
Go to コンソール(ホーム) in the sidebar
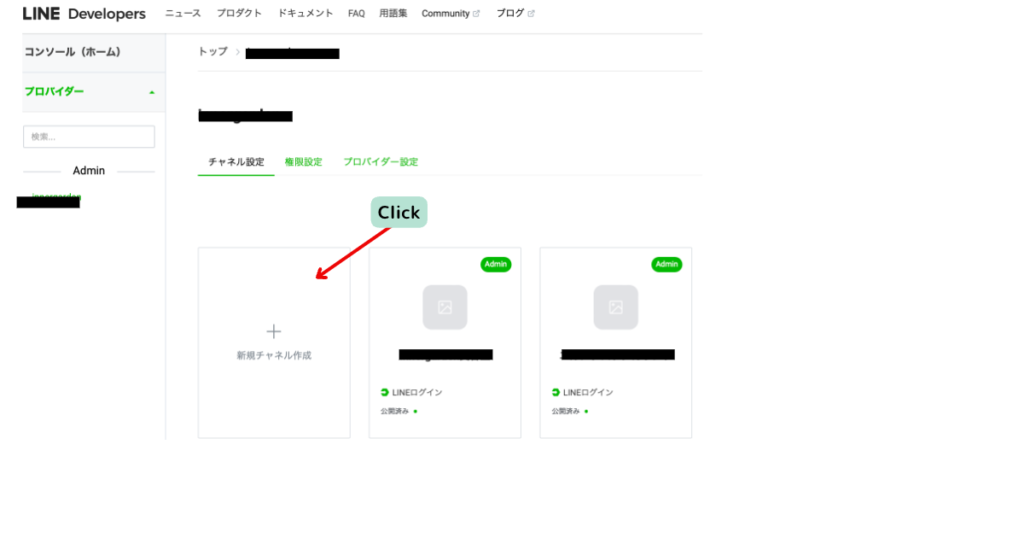pyautogui.click(x=72, y=52)
